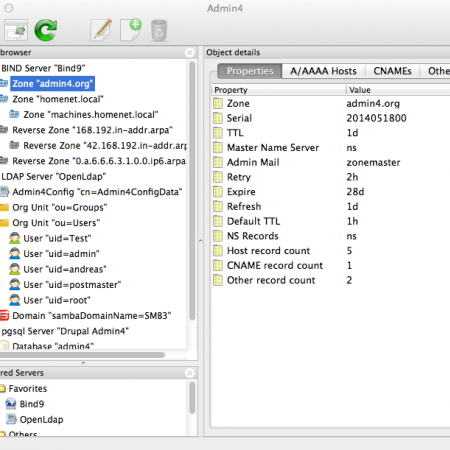Image resolution: width=450 pixels, height=450 pixels.
Task: Select Database "admin4" in tree
Action: click(53, 346)
